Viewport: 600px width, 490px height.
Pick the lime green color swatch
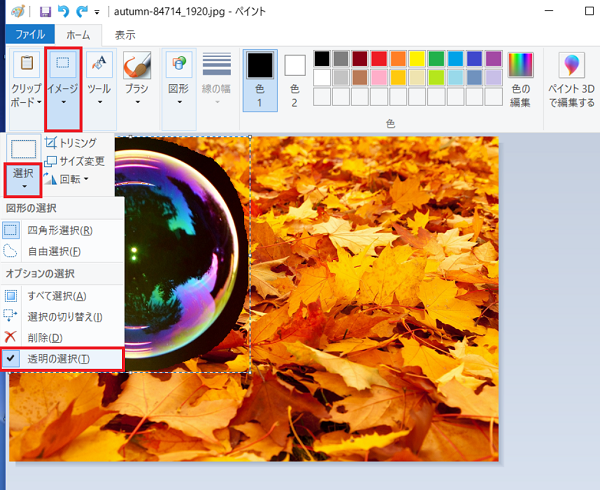[x=436, y=78]
